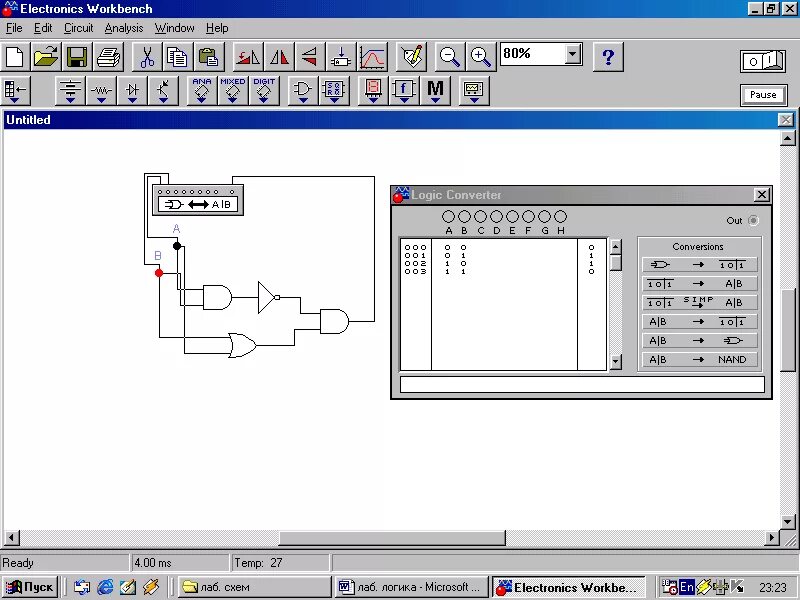Toggle input B circle in Logic Converter

click(x=464, y=217)
